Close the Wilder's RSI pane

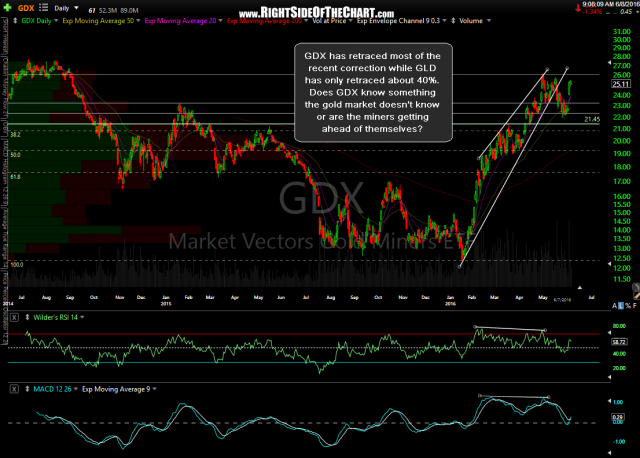[14, 318]
